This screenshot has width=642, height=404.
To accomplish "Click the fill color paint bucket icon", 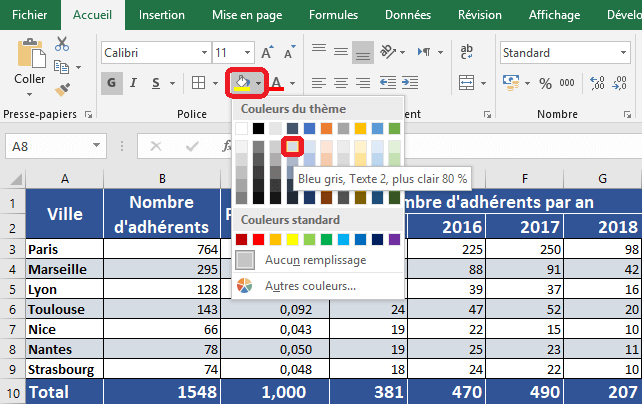I will pos(240,82).
